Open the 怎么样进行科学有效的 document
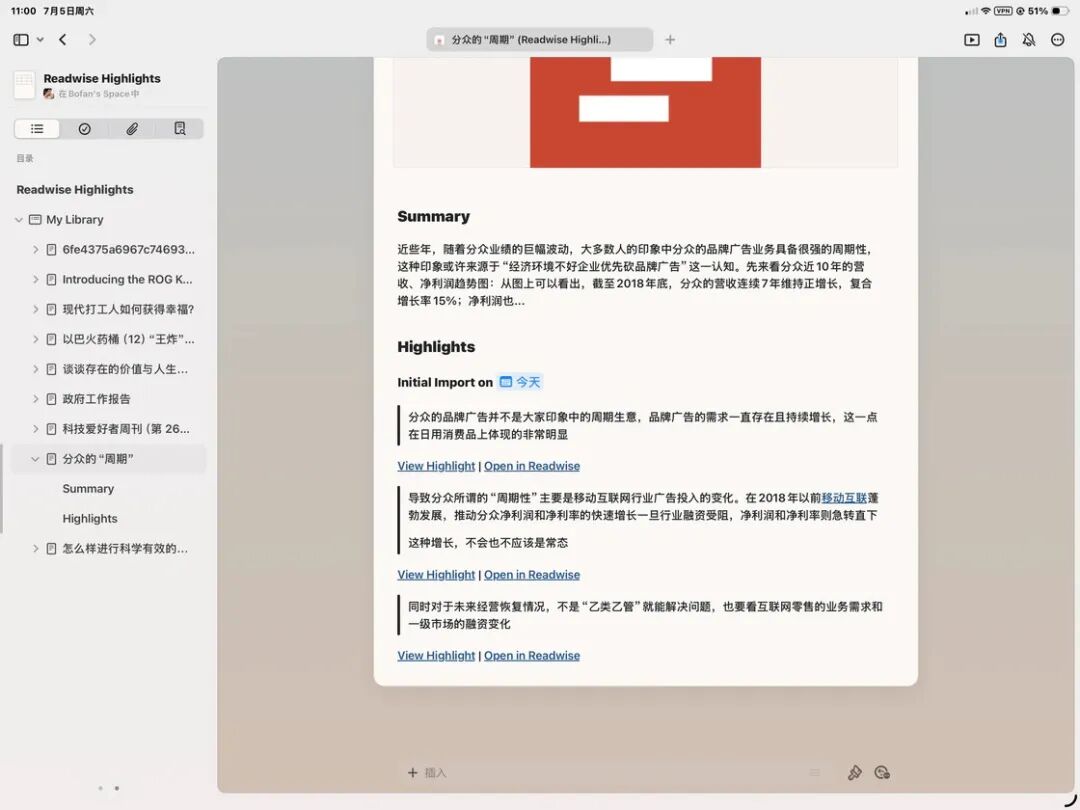Viewport: 1080px width, 810px height. pyautogui.click(x=125, y=548)
